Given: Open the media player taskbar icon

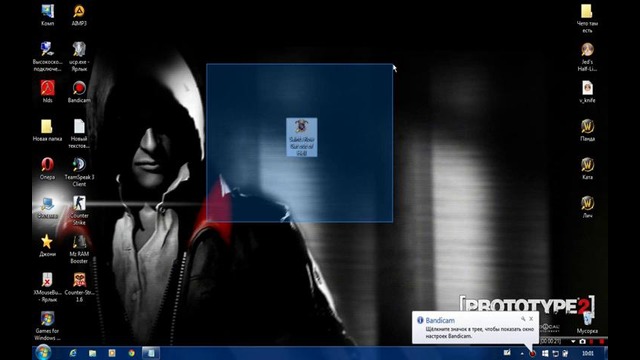Looking at the screenshot, I should [112, 353].
